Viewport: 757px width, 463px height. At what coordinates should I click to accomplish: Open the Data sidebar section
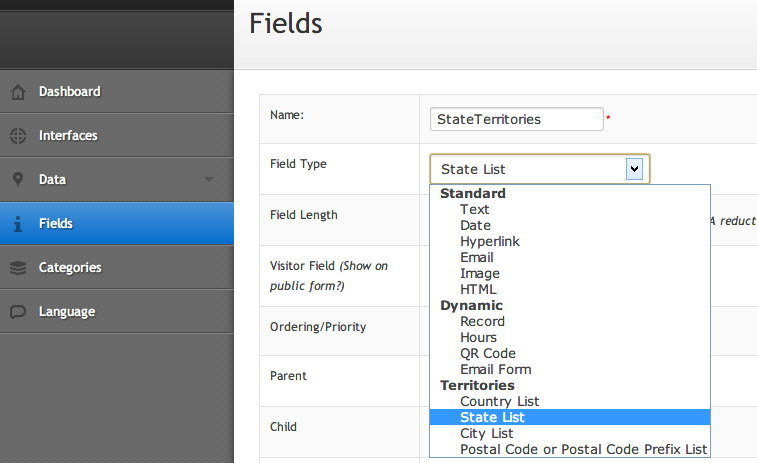[x=117, y=180]
